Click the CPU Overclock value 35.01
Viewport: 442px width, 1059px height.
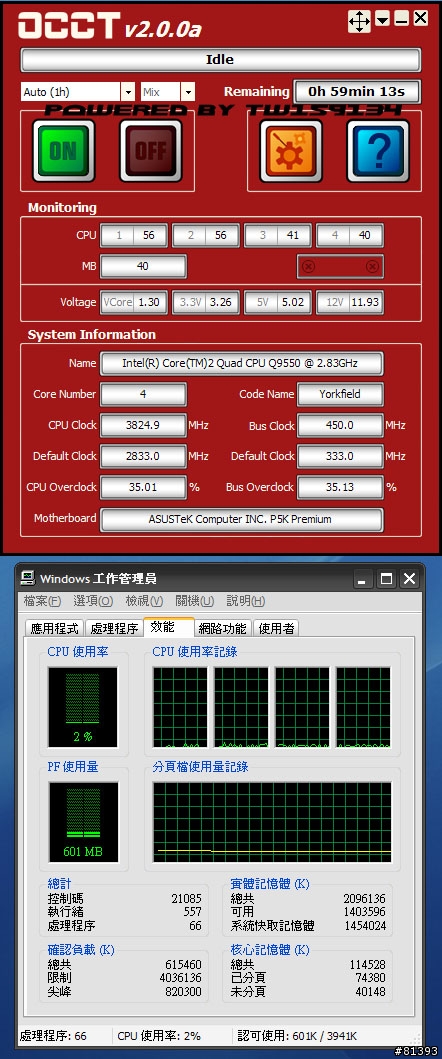coord(143,487)
